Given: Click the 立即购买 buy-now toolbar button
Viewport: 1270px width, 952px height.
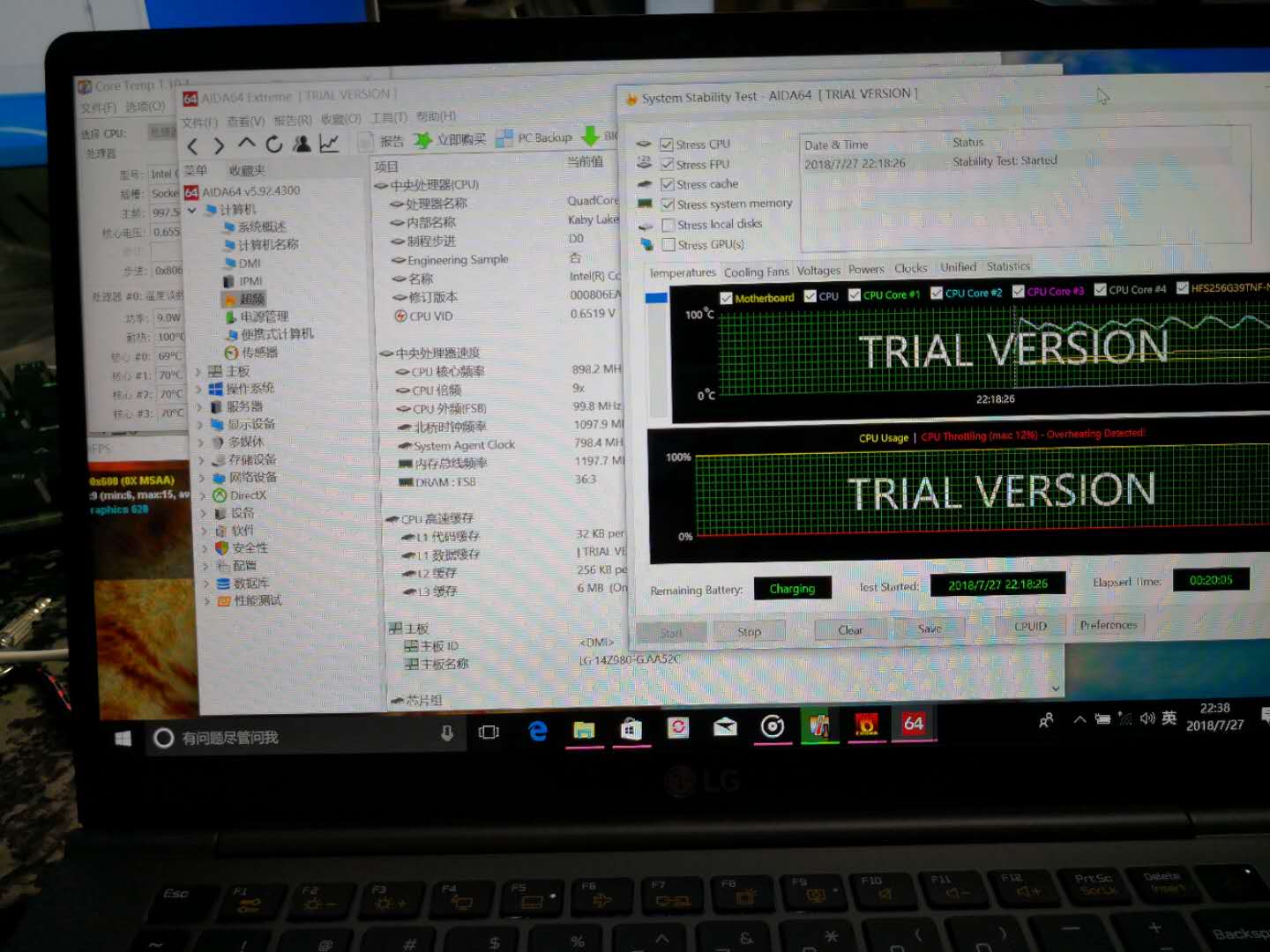Looking at the screenshot, I should tap(450, 139).
